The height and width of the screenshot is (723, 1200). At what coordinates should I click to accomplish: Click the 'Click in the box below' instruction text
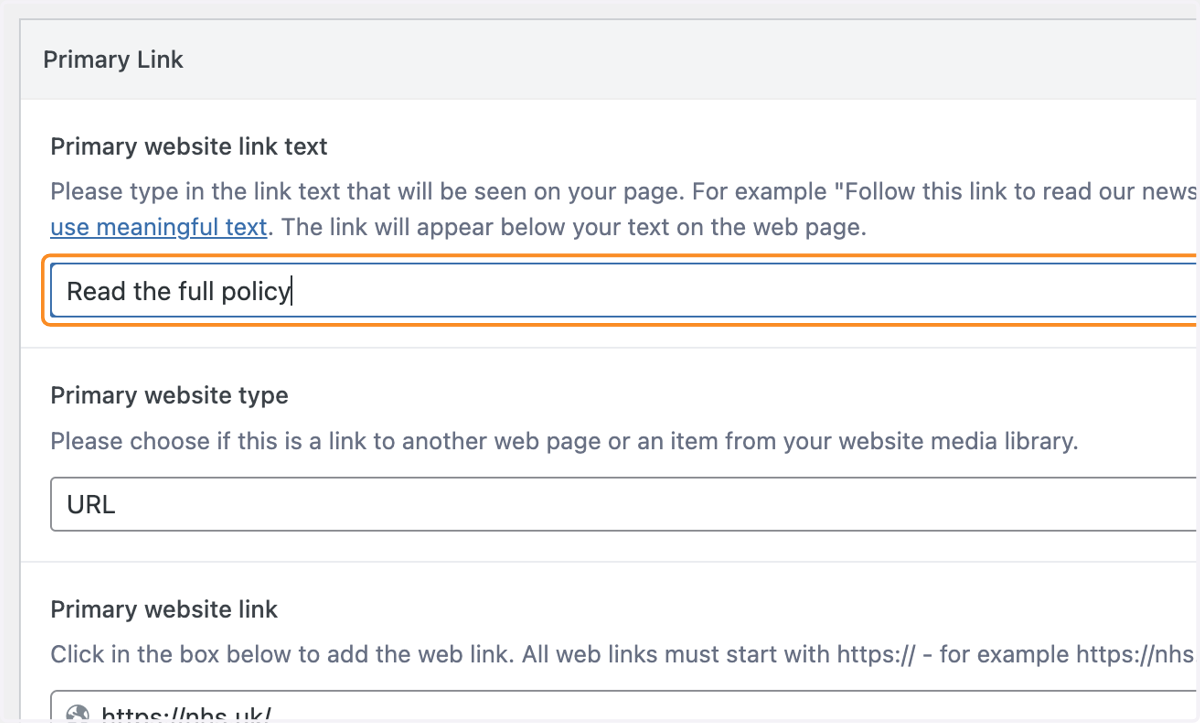click(622, 655)
